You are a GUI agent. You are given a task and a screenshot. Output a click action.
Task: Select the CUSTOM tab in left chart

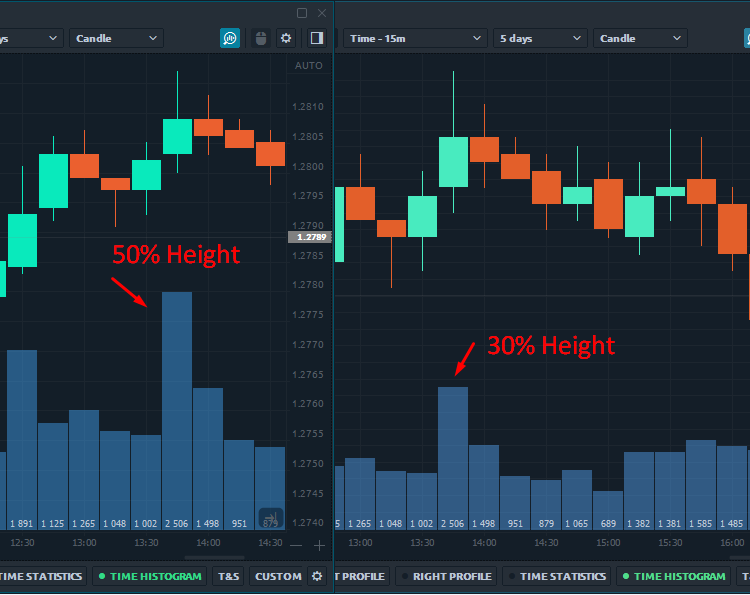[x=277, y=576]
